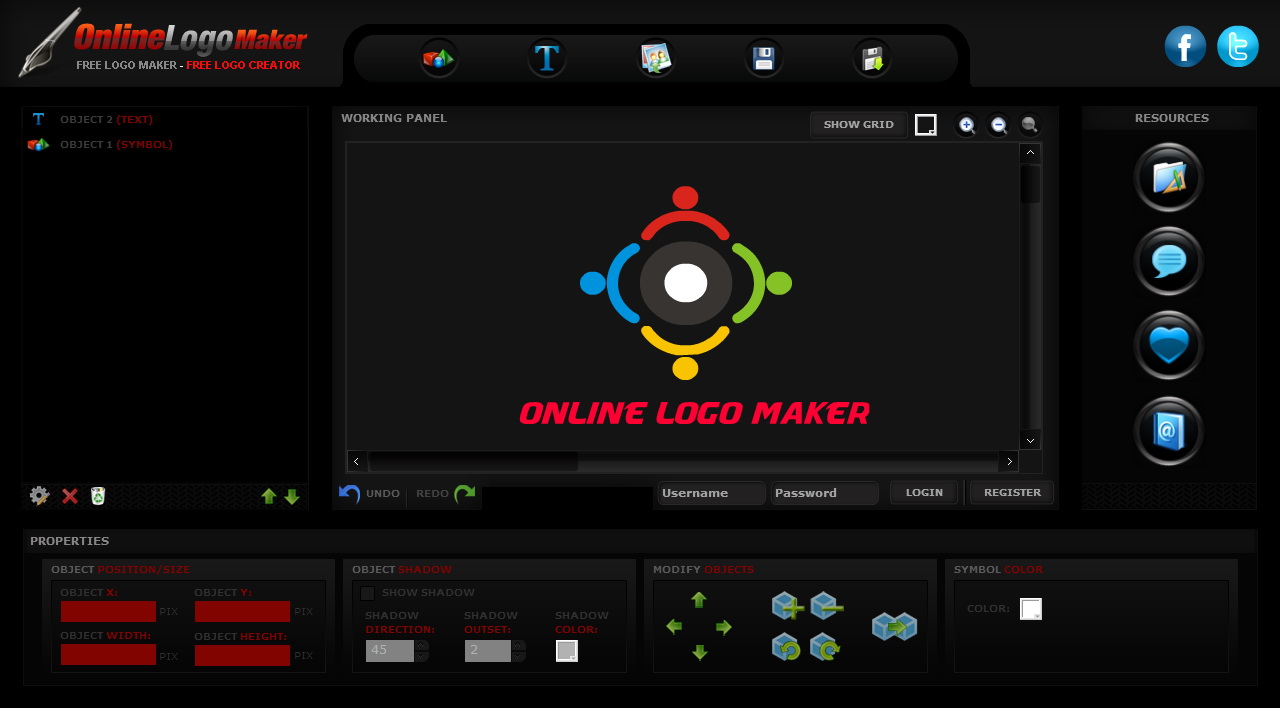The image size is (1280, 709).
Task: Click the canvas scroll right arrow
Action: (1009, 461)
